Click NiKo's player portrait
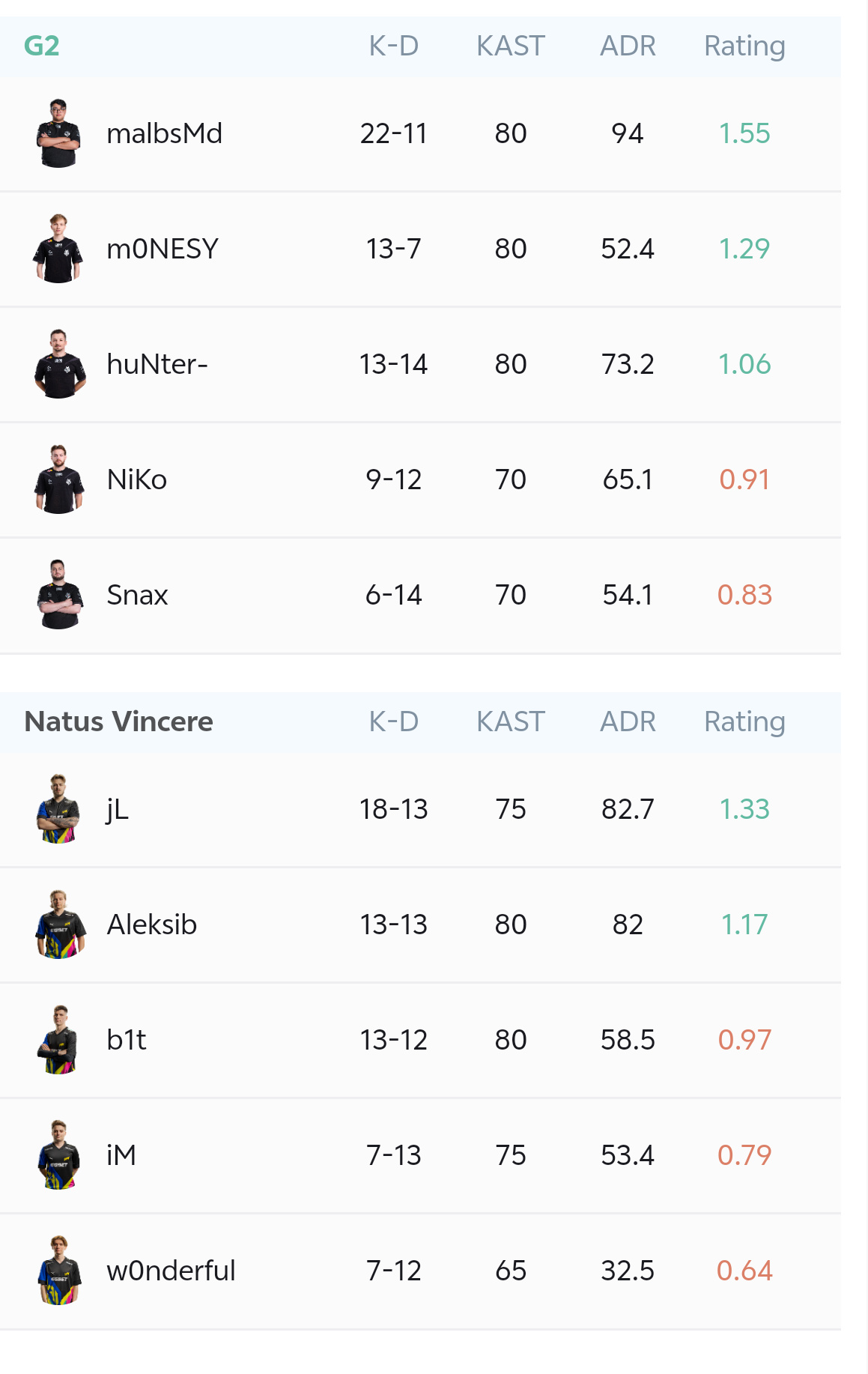The height and width of the screenshot is (1374, 868). pyautogui.click(x=58, y=479)
